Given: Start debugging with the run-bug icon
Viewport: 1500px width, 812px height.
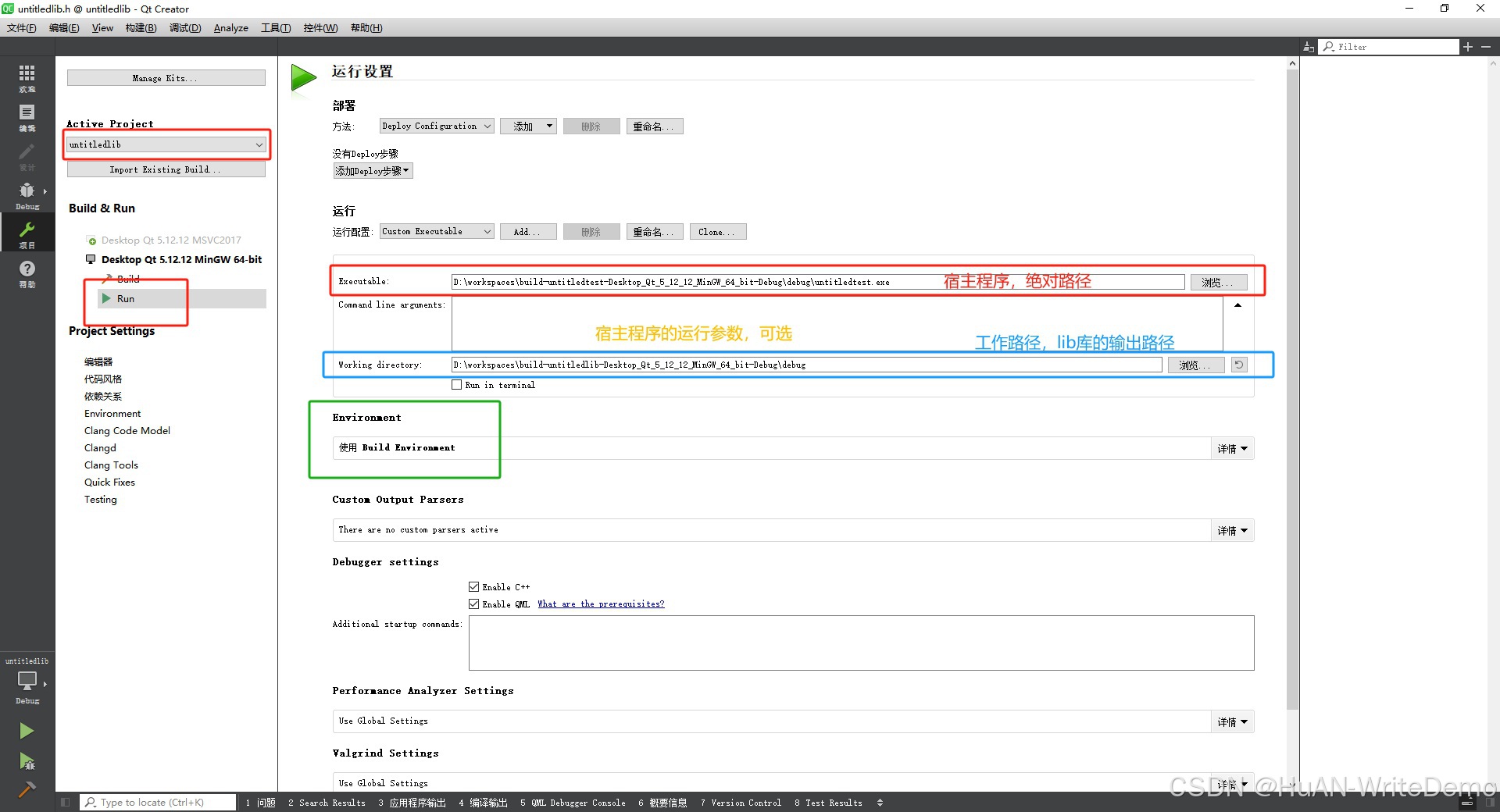Looking at the screenshot, I should [x=27, y=761].
